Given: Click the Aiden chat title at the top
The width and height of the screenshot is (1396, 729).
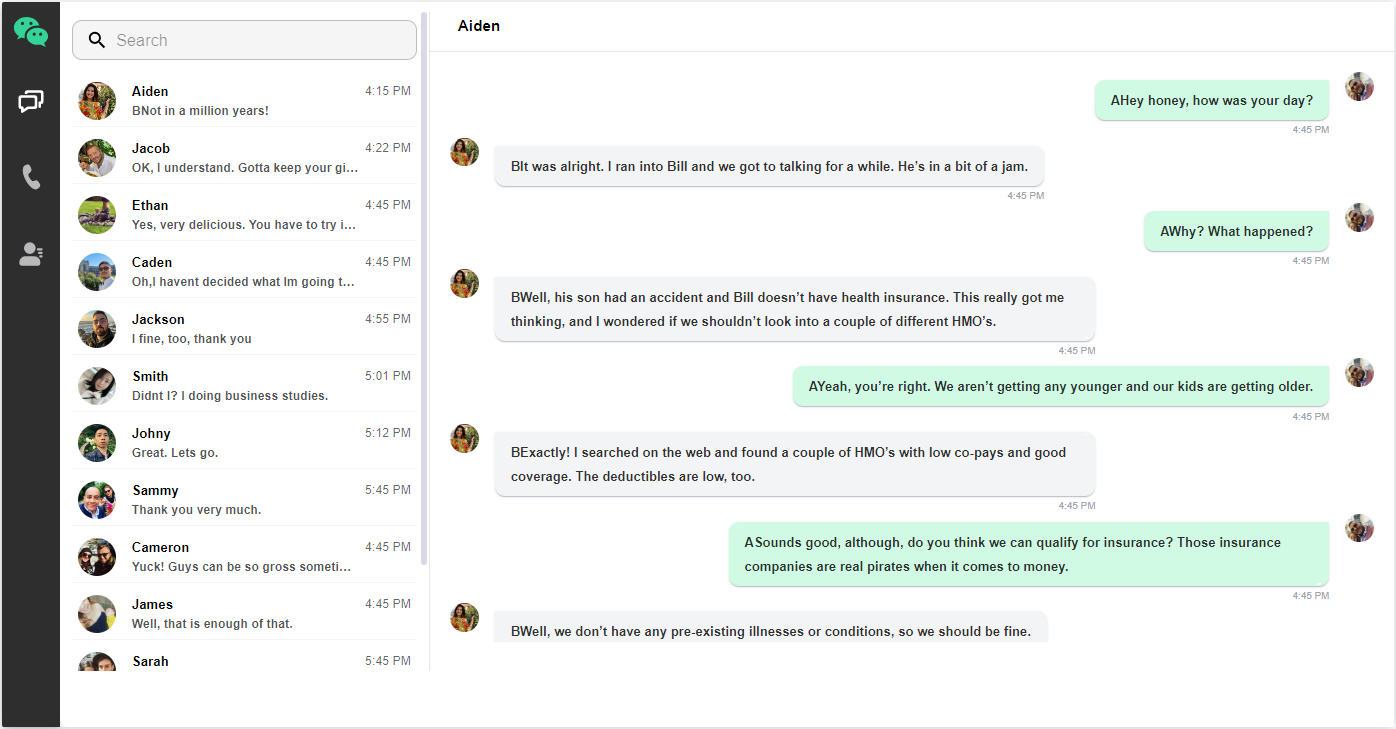Looking at the screenshot, I should click(478, 25).
